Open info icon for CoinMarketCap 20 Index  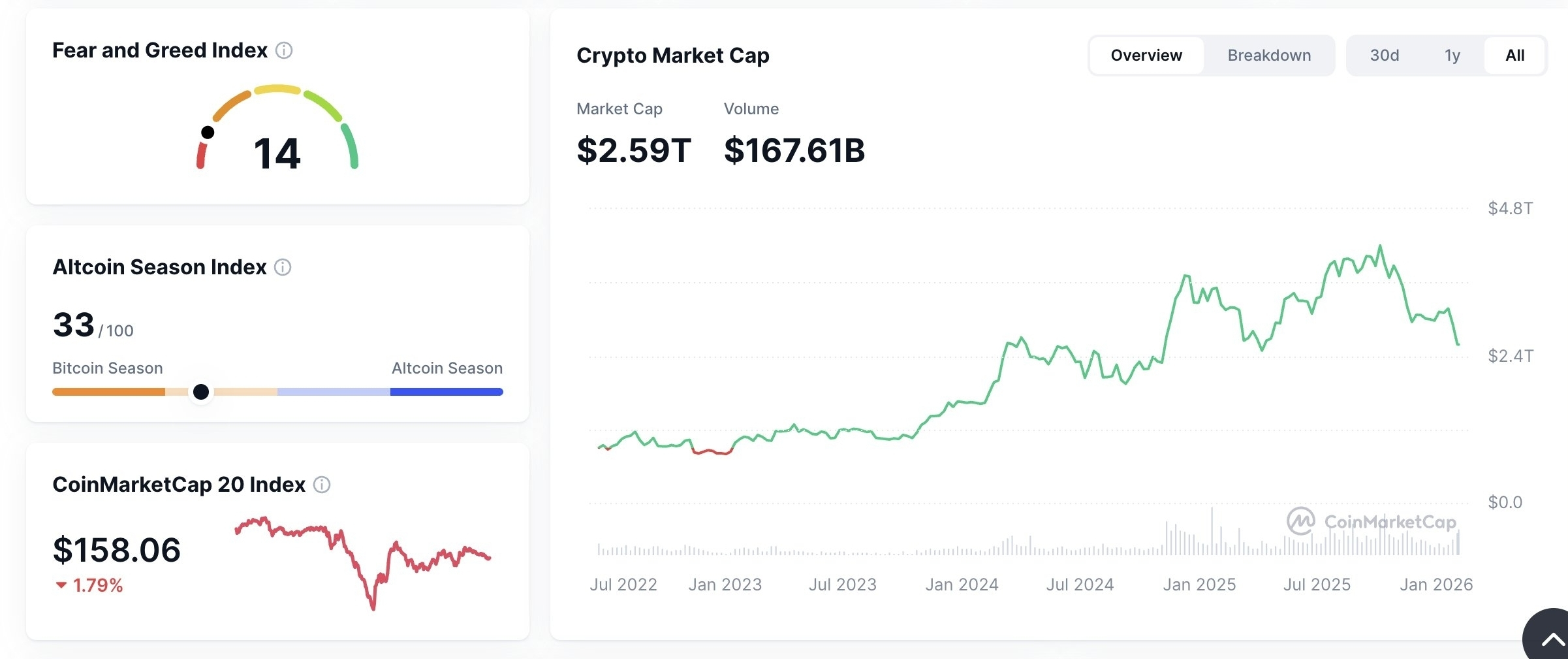[x=322, y=485]
